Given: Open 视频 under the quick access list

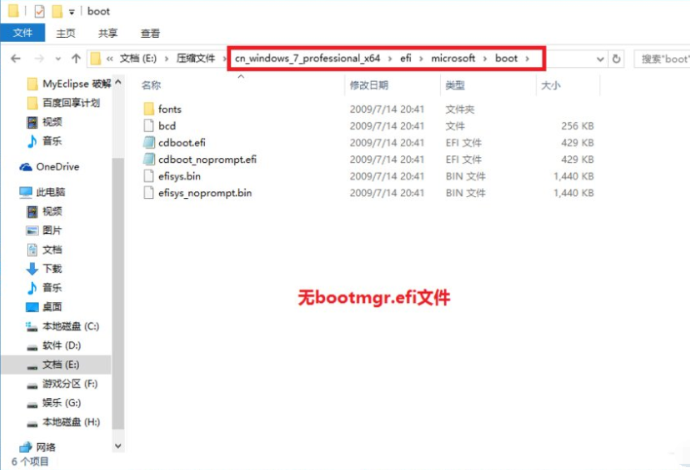Looking at the screenshot, I should (44, 122).
